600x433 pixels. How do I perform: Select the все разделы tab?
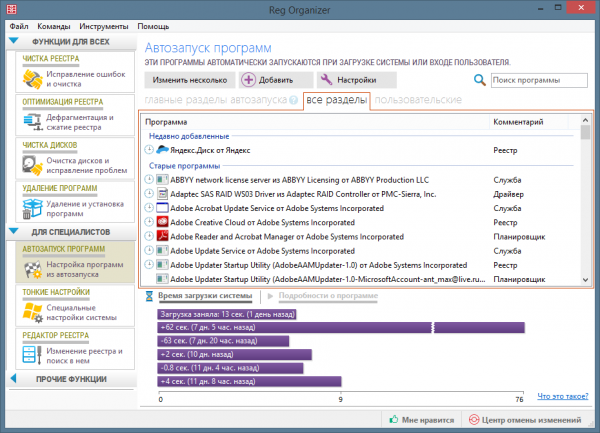pos(337,101)
